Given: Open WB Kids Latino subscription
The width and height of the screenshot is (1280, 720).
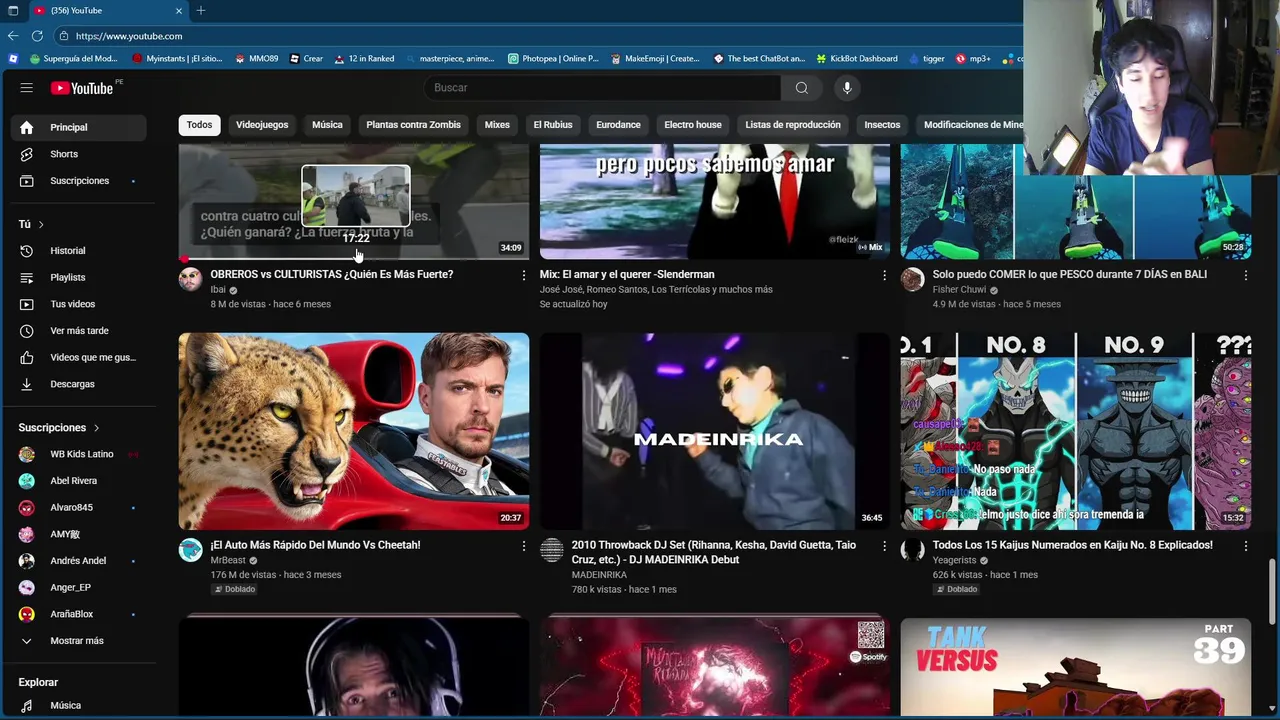Looking at the screenshot, I should point(79,454).
